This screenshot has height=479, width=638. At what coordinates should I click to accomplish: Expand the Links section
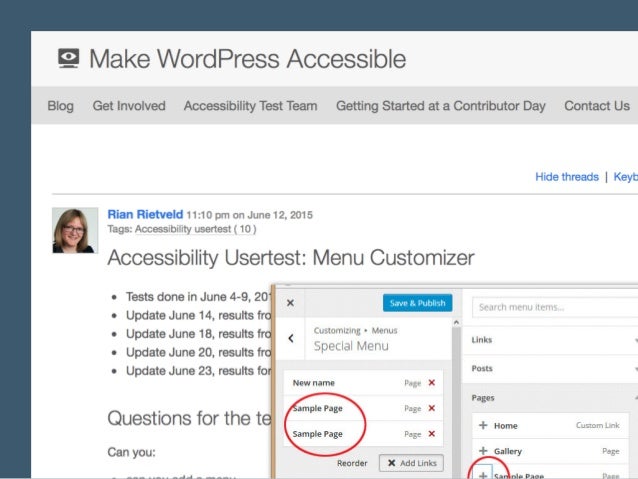coord(550,340)
